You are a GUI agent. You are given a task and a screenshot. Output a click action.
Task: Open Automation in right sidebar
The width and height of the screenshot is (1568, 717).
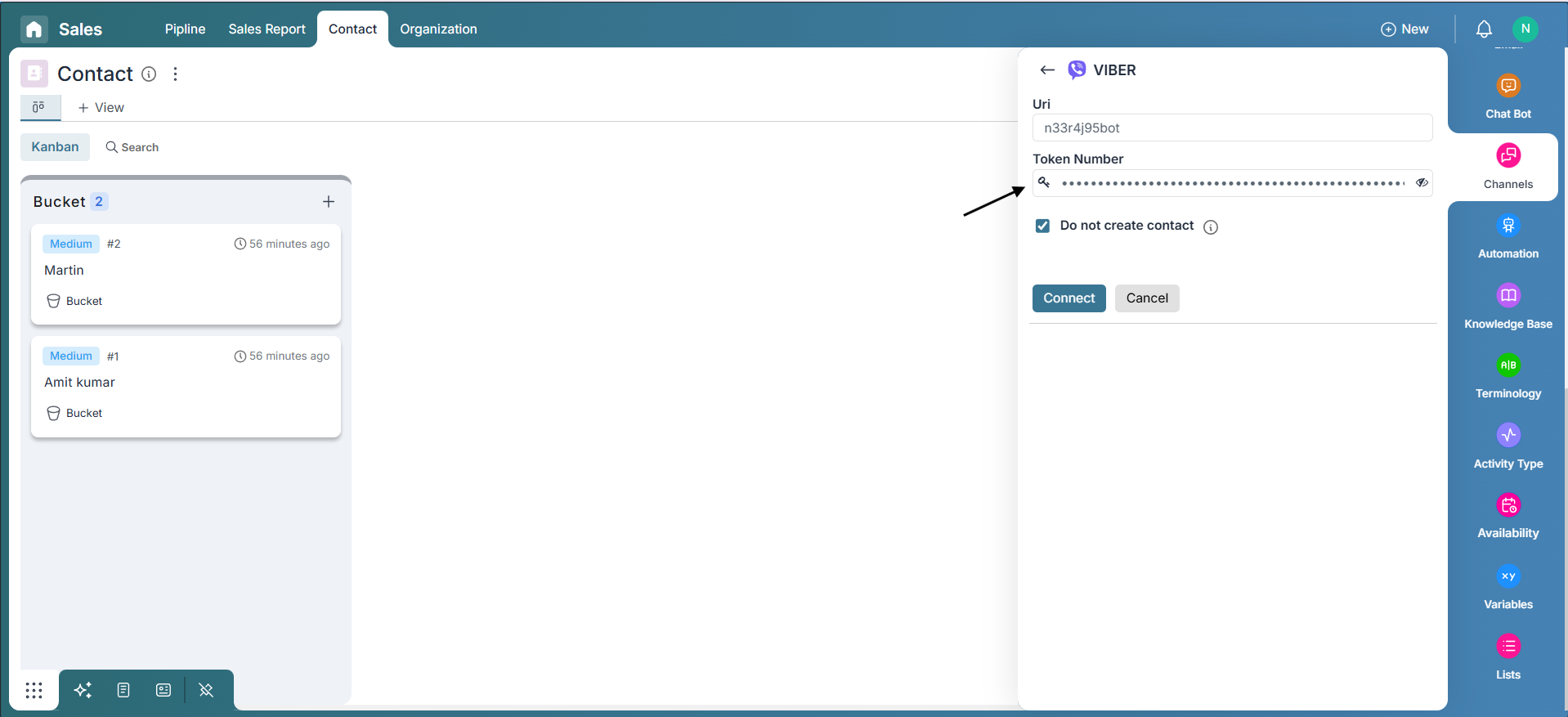point(1508,236)
